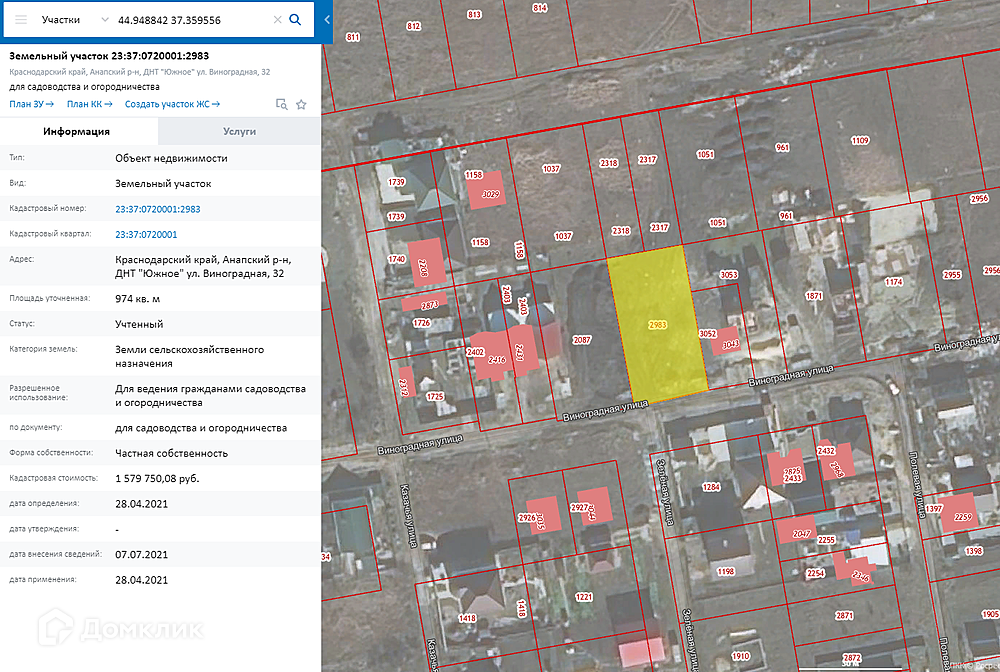Clear the coordinates search field
The image size is (1000, 672).
coord(276,20)
